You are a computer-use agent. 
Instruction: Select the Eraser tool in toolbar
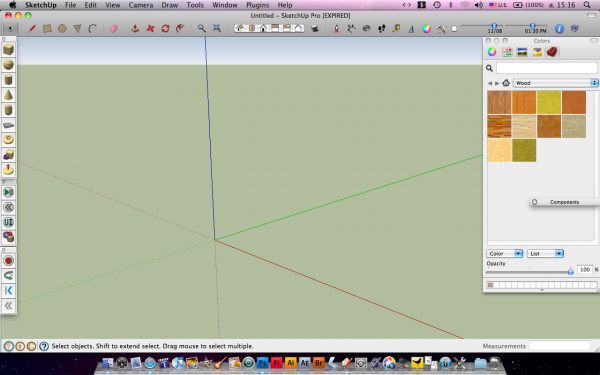click(114, 29)
